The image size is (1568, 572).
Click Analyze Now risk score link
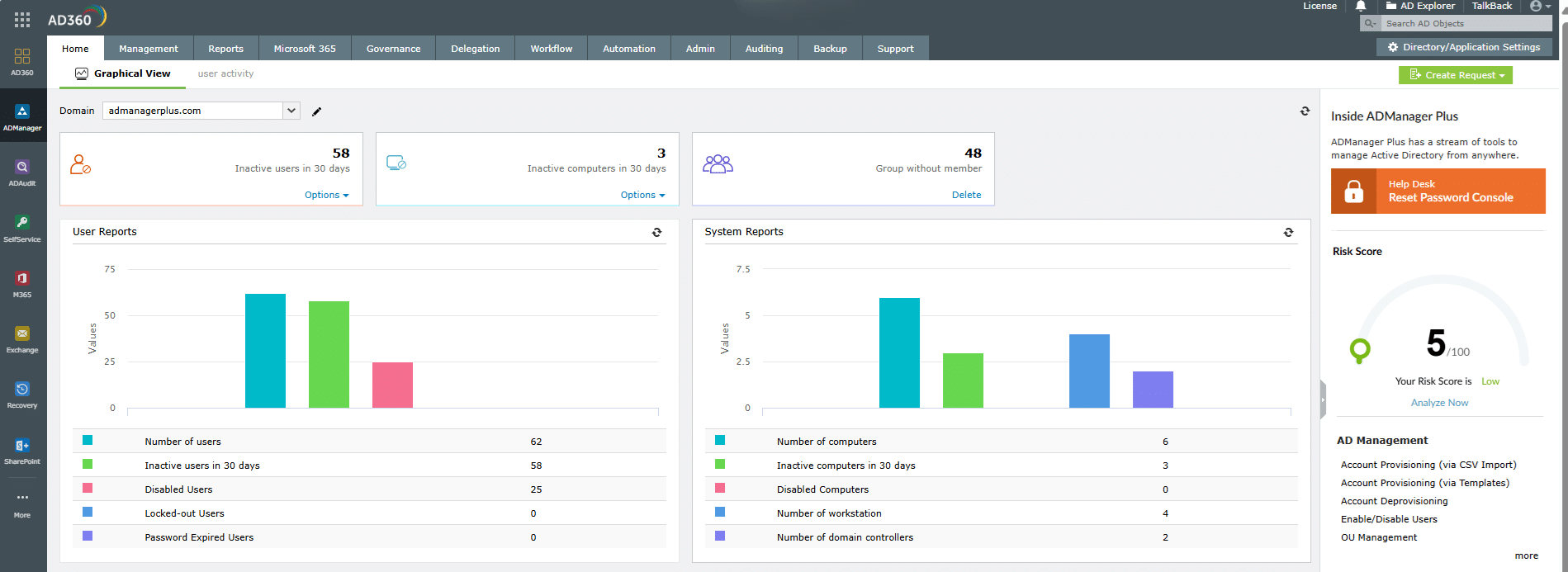pos(1439,403)
